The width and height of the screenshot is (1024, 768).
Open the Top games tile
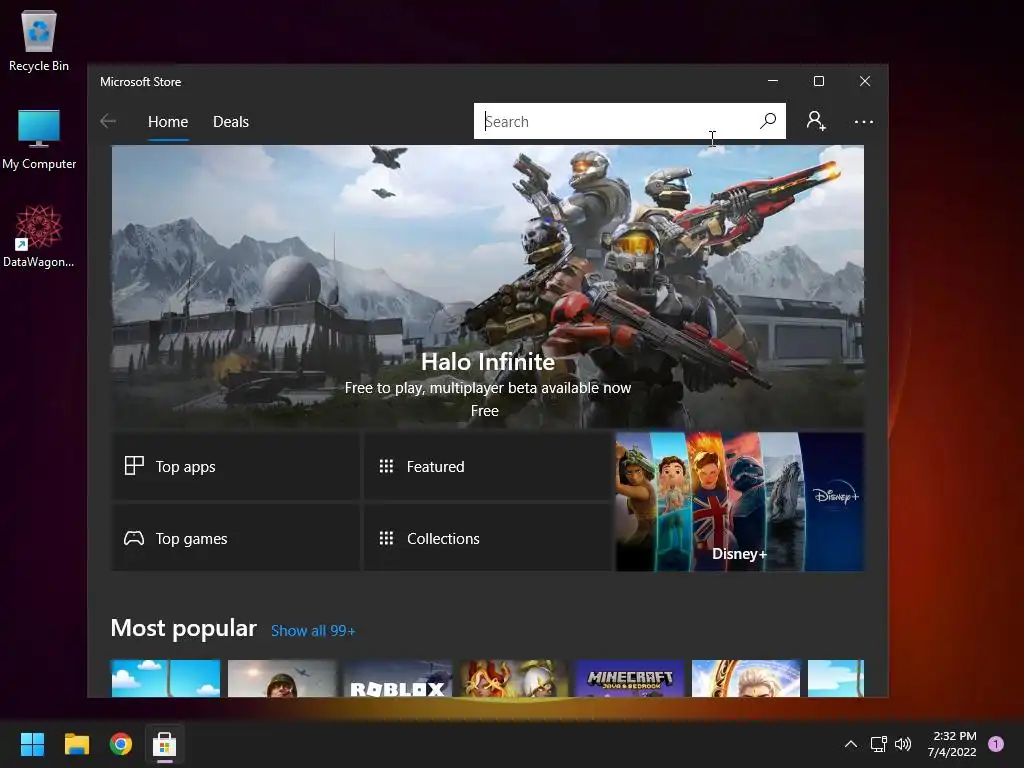click(x=236, y=538)
